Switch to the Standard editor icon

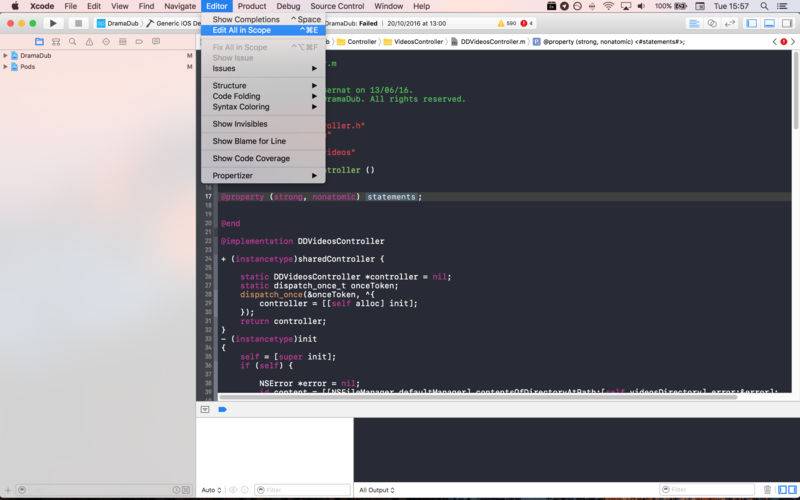click(x=694, y=23)
